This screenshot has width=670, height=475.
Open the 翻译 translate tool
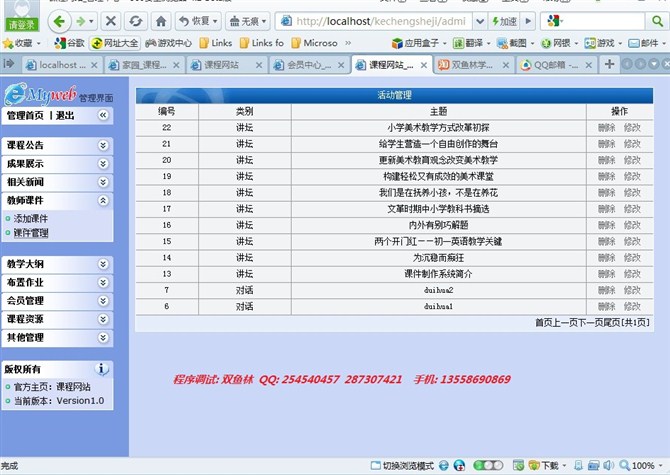click(468, 43)
